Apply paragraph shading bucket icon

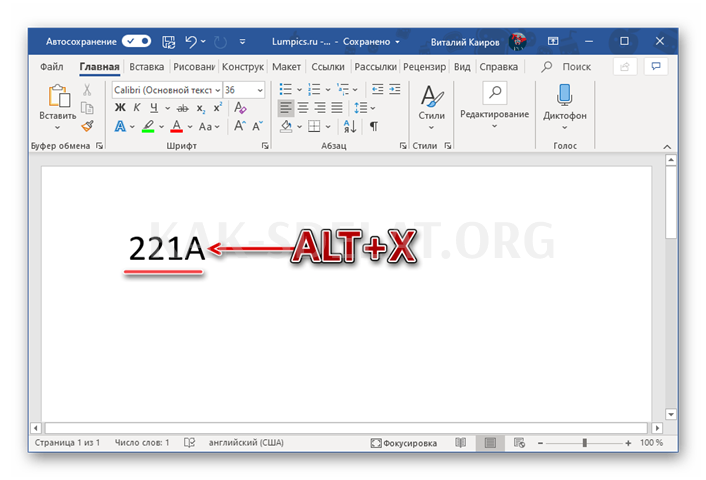click(x=286, y=126)
